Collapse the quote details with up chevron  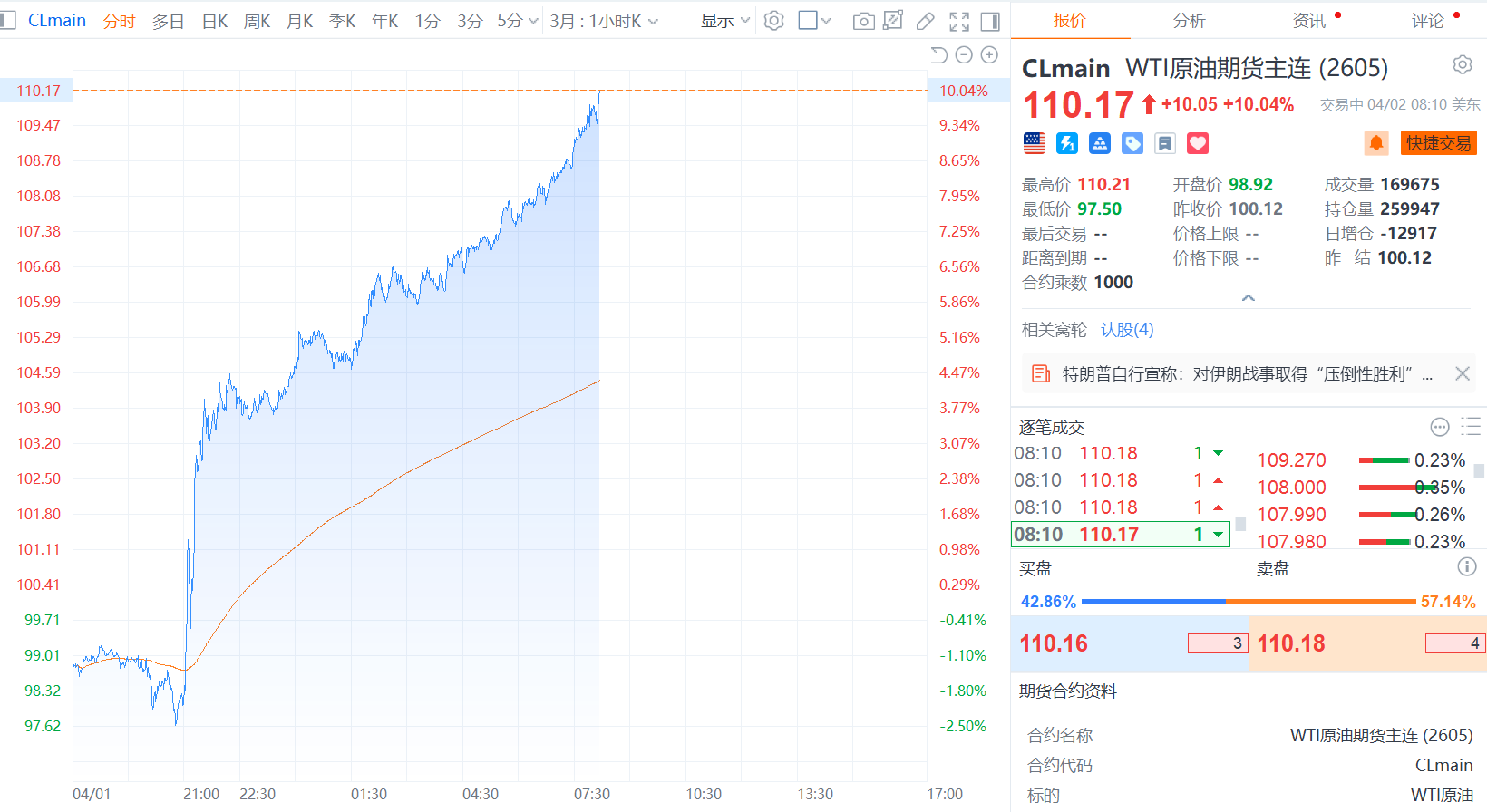(x=1249, y=298)
